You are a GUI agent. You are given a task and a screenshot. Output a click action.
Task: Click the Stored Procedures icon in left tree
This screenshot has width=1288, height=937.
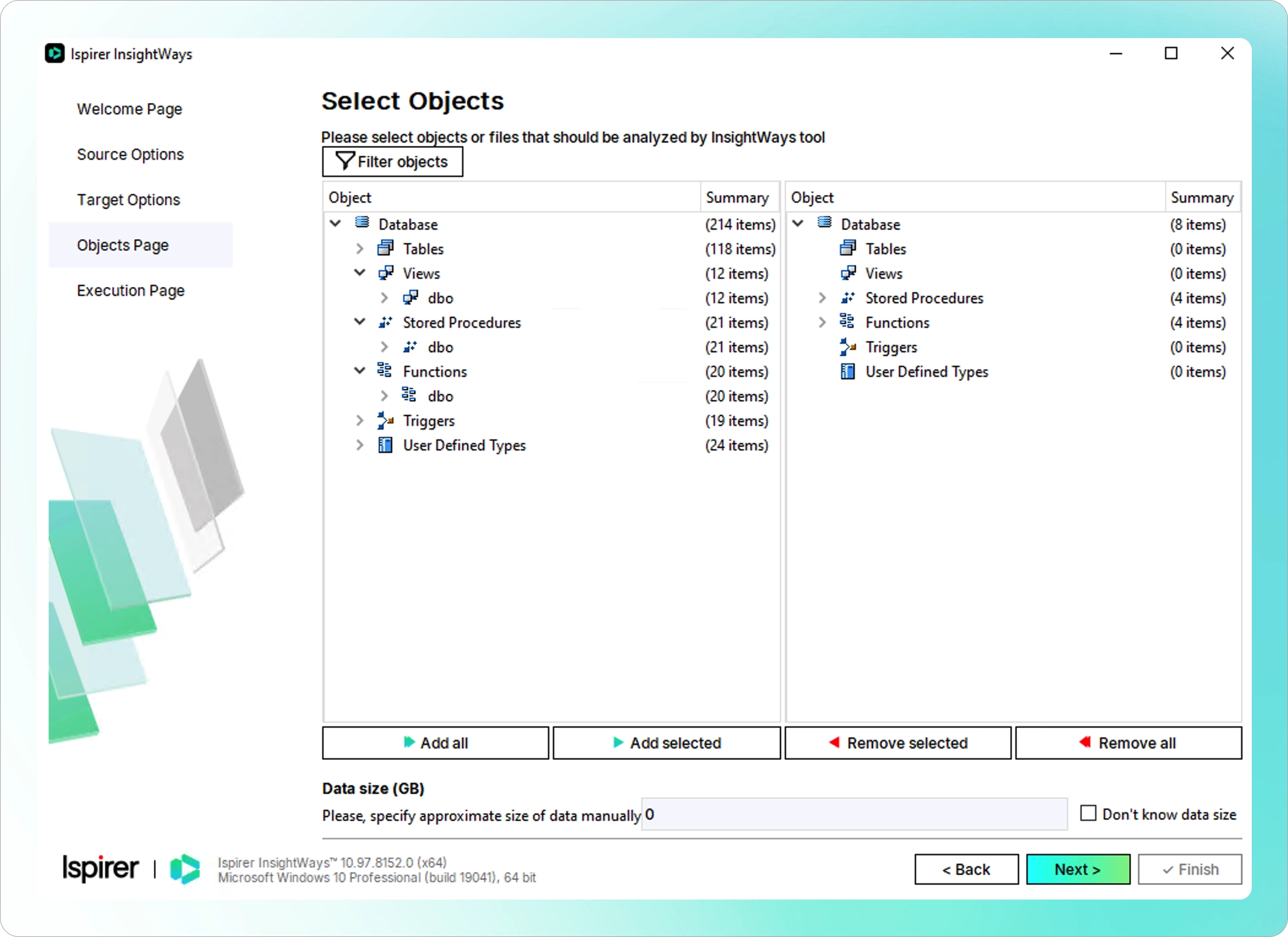point(385,322)
